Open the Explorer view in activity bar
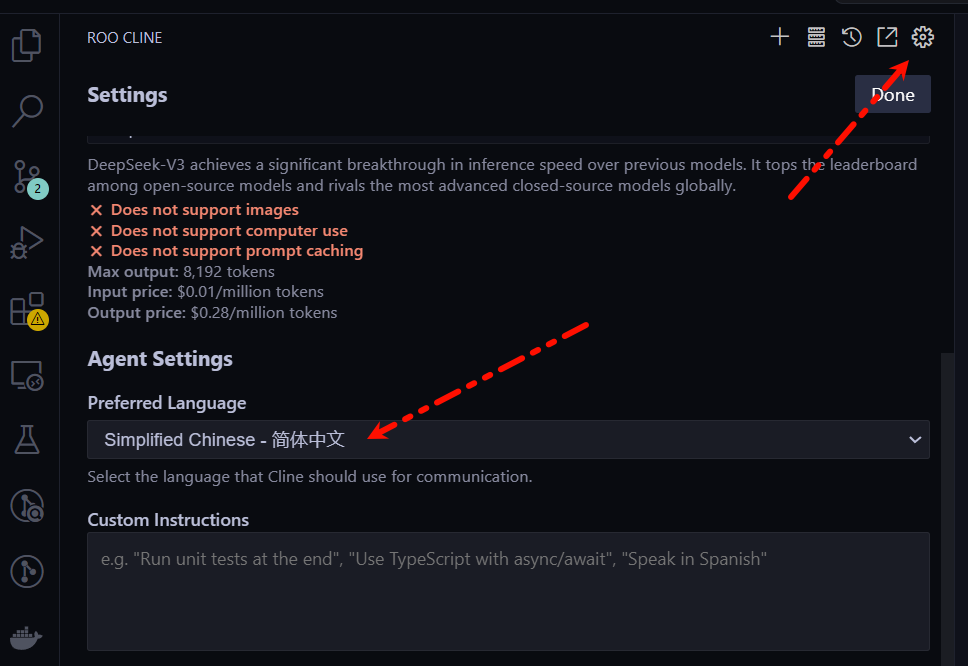The image size is (968, 666). coord(27,46)
